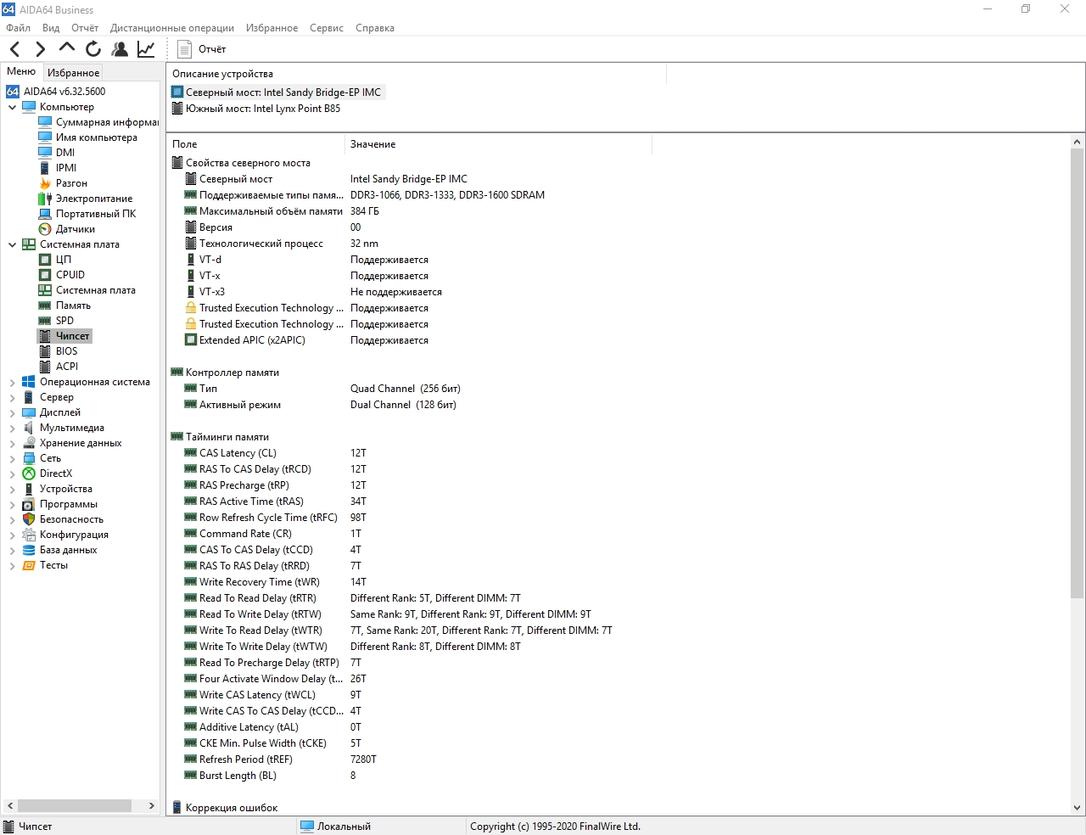Open the Разгон flame icon item

(45, 183)
